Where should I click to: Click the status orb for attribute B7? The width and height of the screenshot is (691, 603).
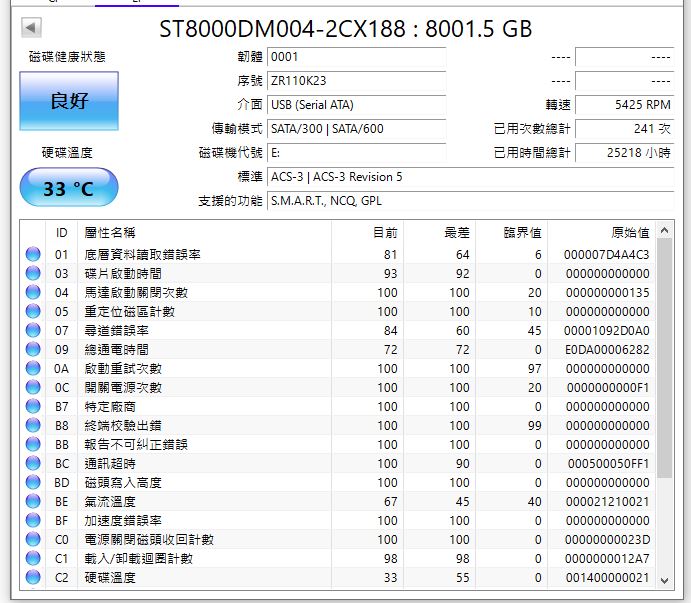33,406
